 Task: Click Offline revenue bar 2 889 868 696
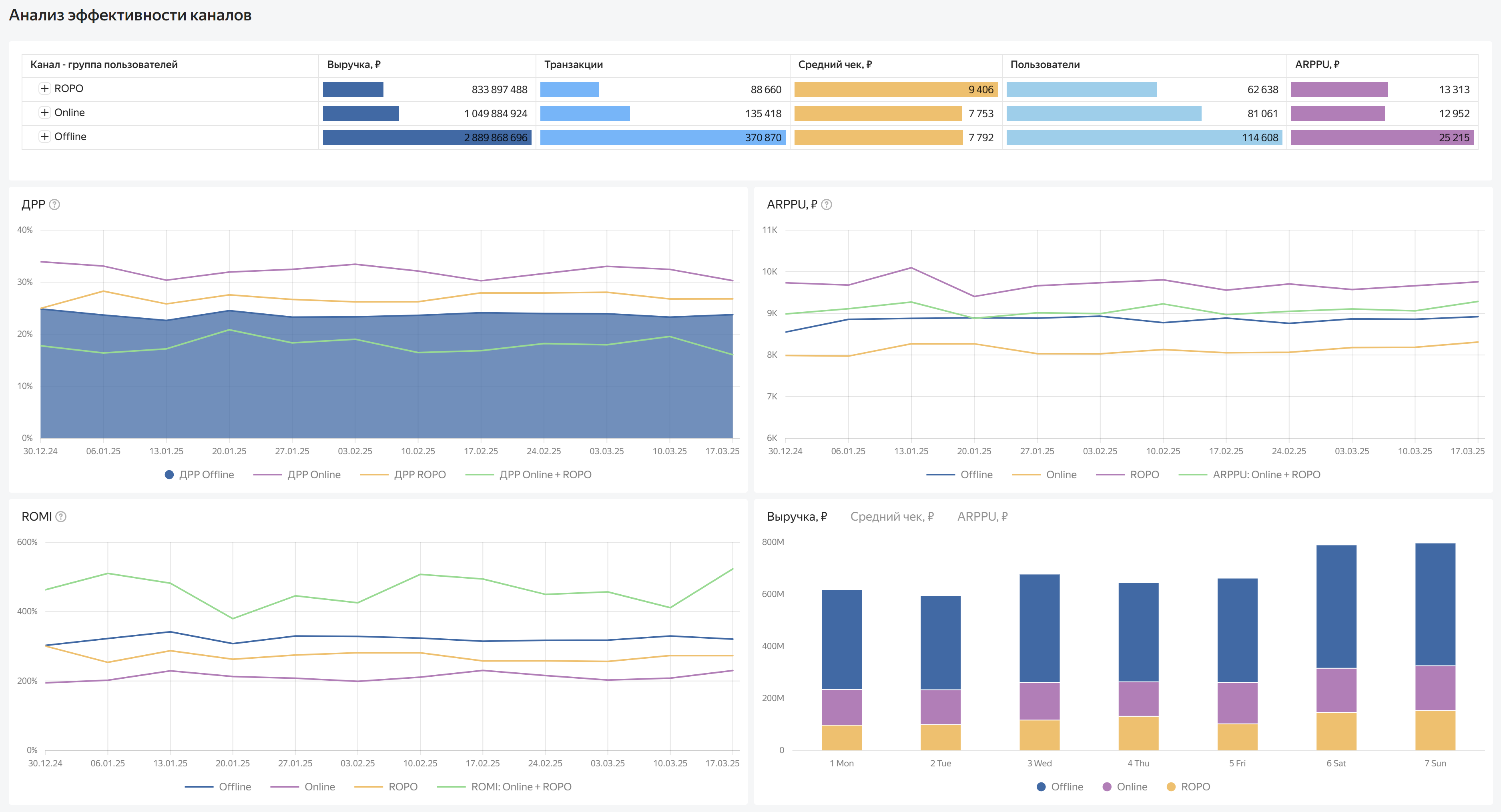pyautogui.click(x=427, y=138)
